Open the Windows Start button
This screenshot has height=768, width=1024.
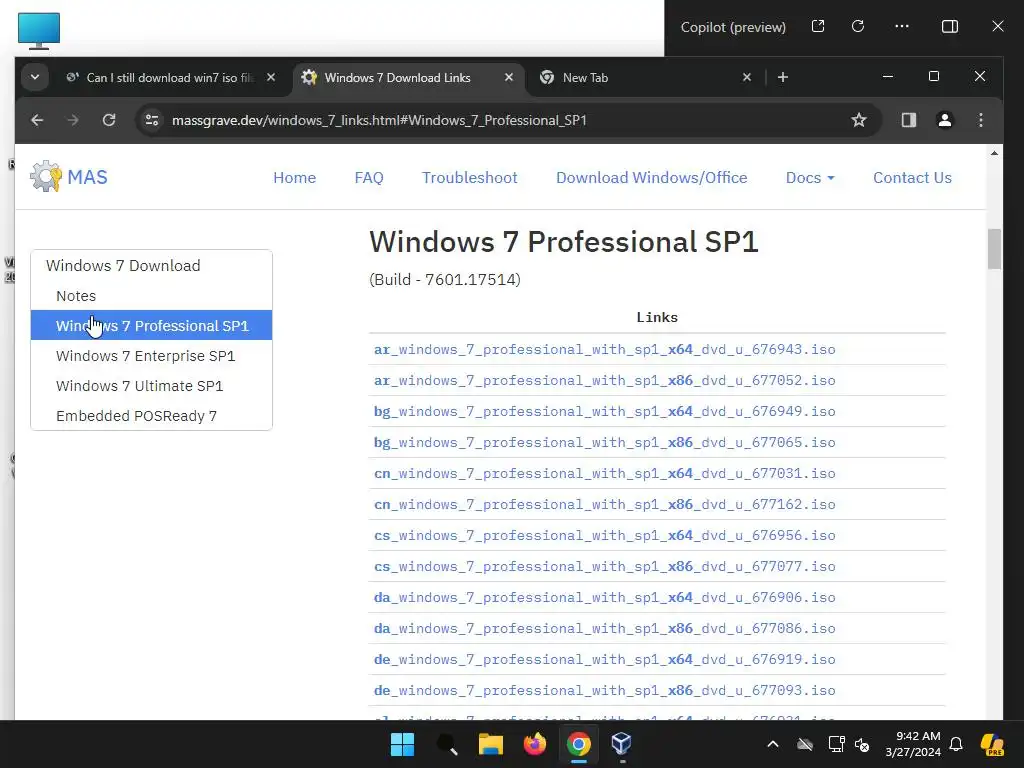point(402,744)
